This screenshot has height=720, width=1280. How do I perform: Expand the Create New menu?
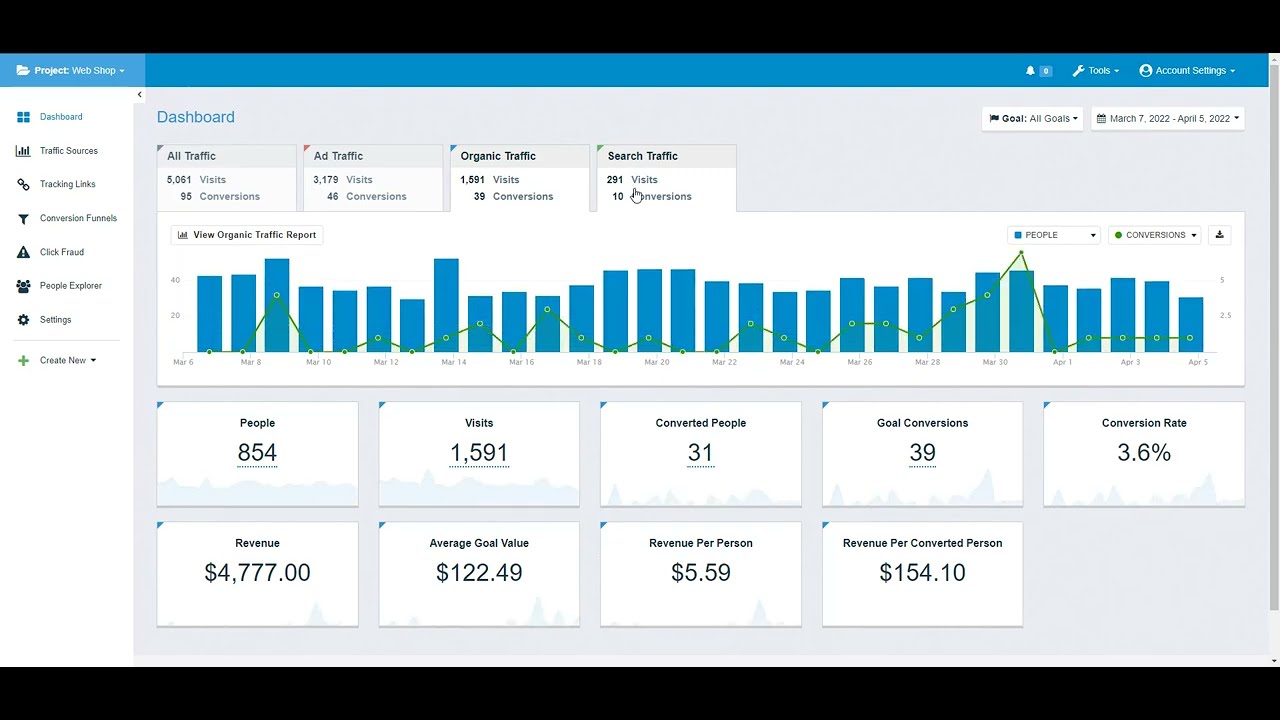[x=68, y=360]
